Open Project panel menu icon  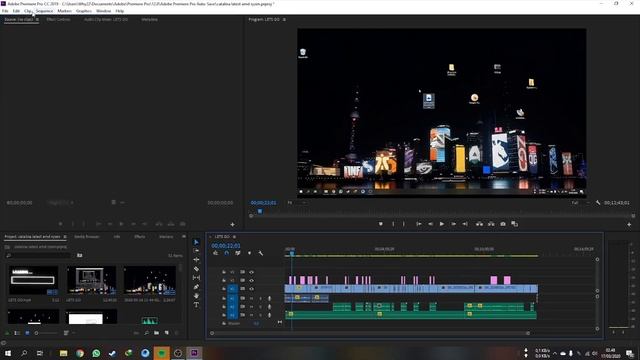pos(65,237)
